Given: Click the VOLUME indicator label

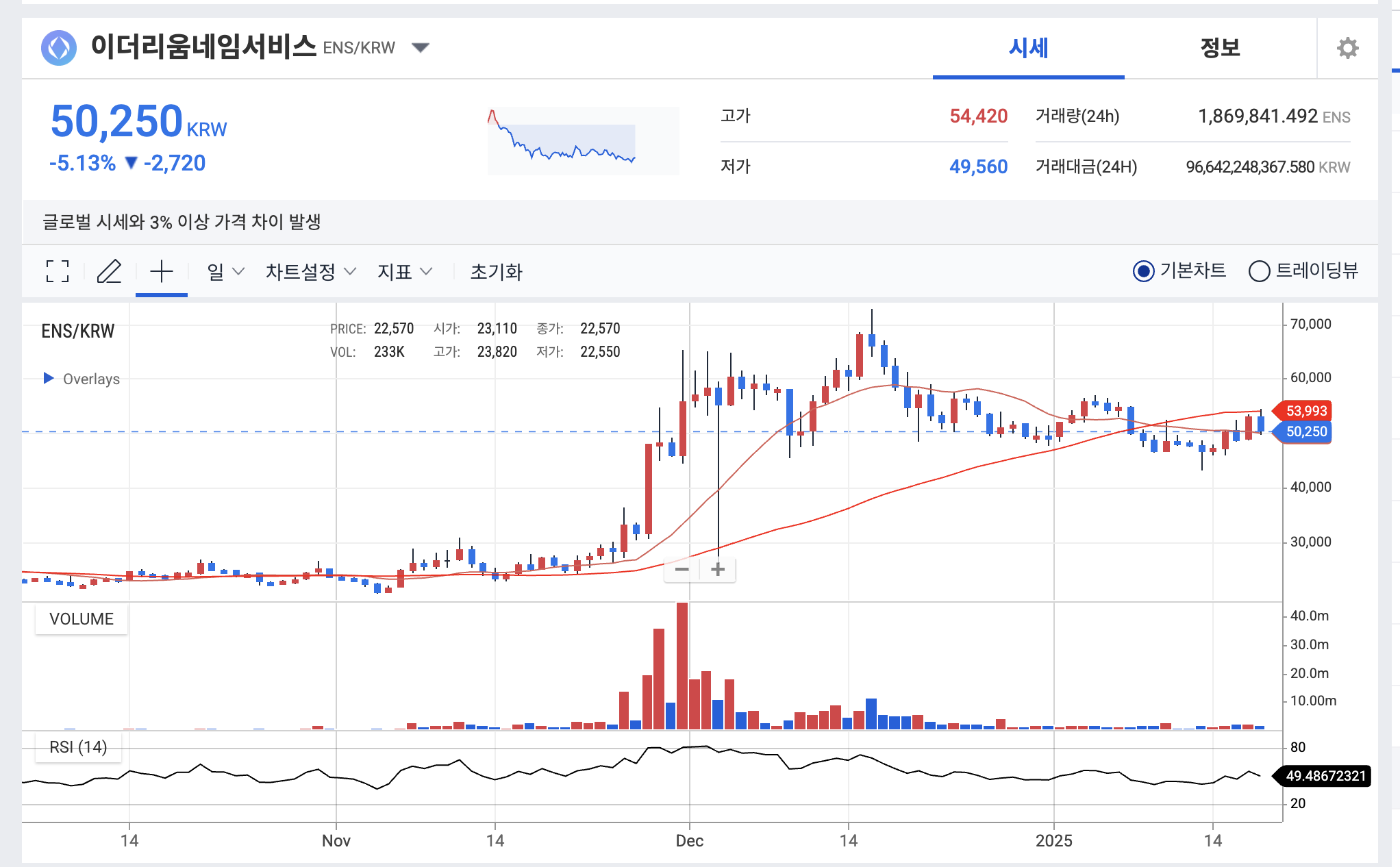Looking at the screenshot, I should pos(82,618).
